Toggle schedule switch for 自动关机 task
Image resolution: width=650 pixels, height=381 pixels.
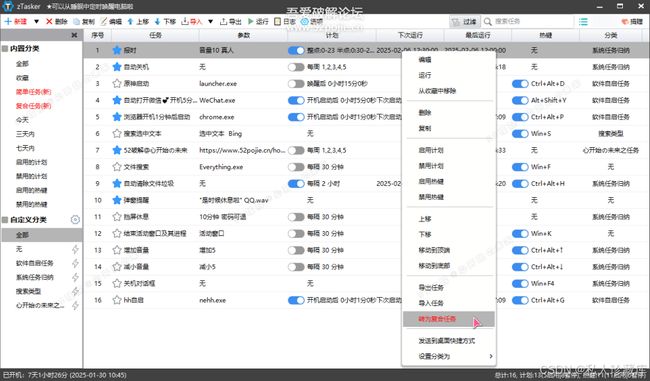click(x=296, y=67)
